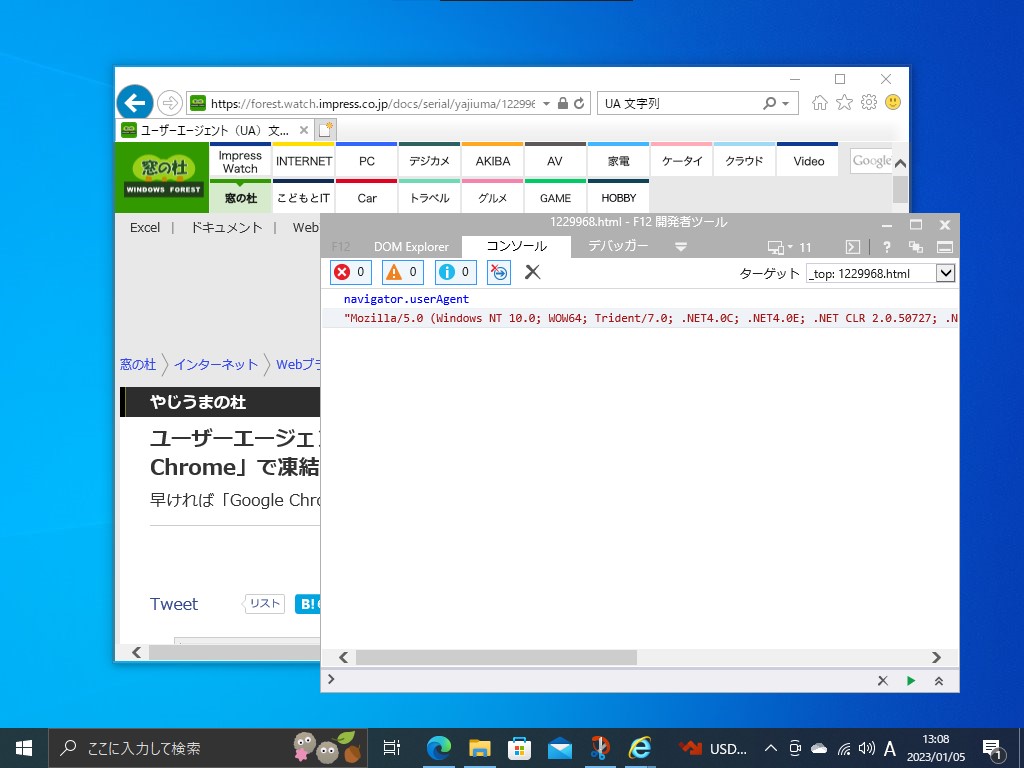The width and height of the screenshot is (1024, 768).
Task: Unpin developer tools into a separate window
Action: (x=916, y=247)
